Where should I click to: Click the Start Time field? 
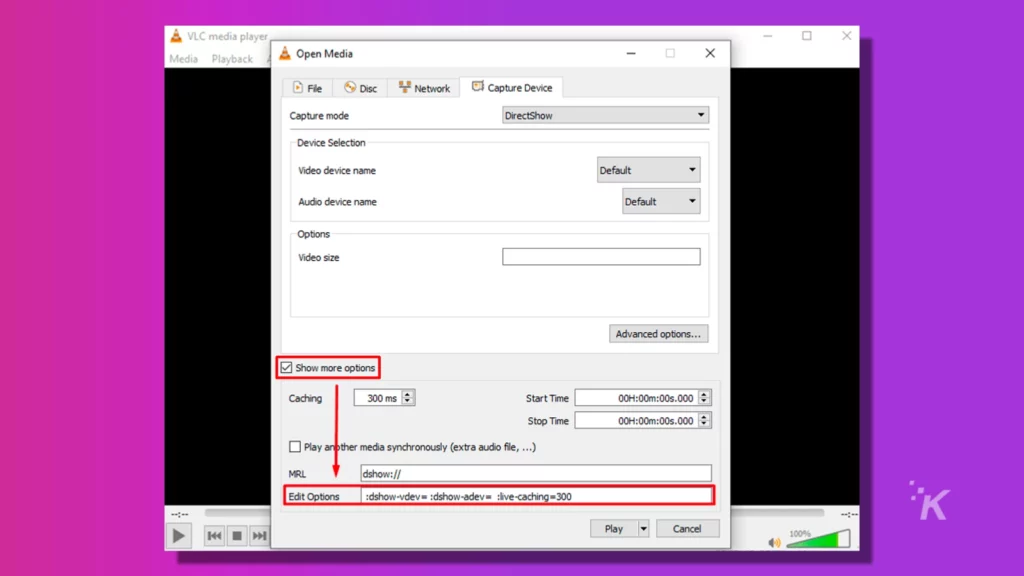point(636,398)
